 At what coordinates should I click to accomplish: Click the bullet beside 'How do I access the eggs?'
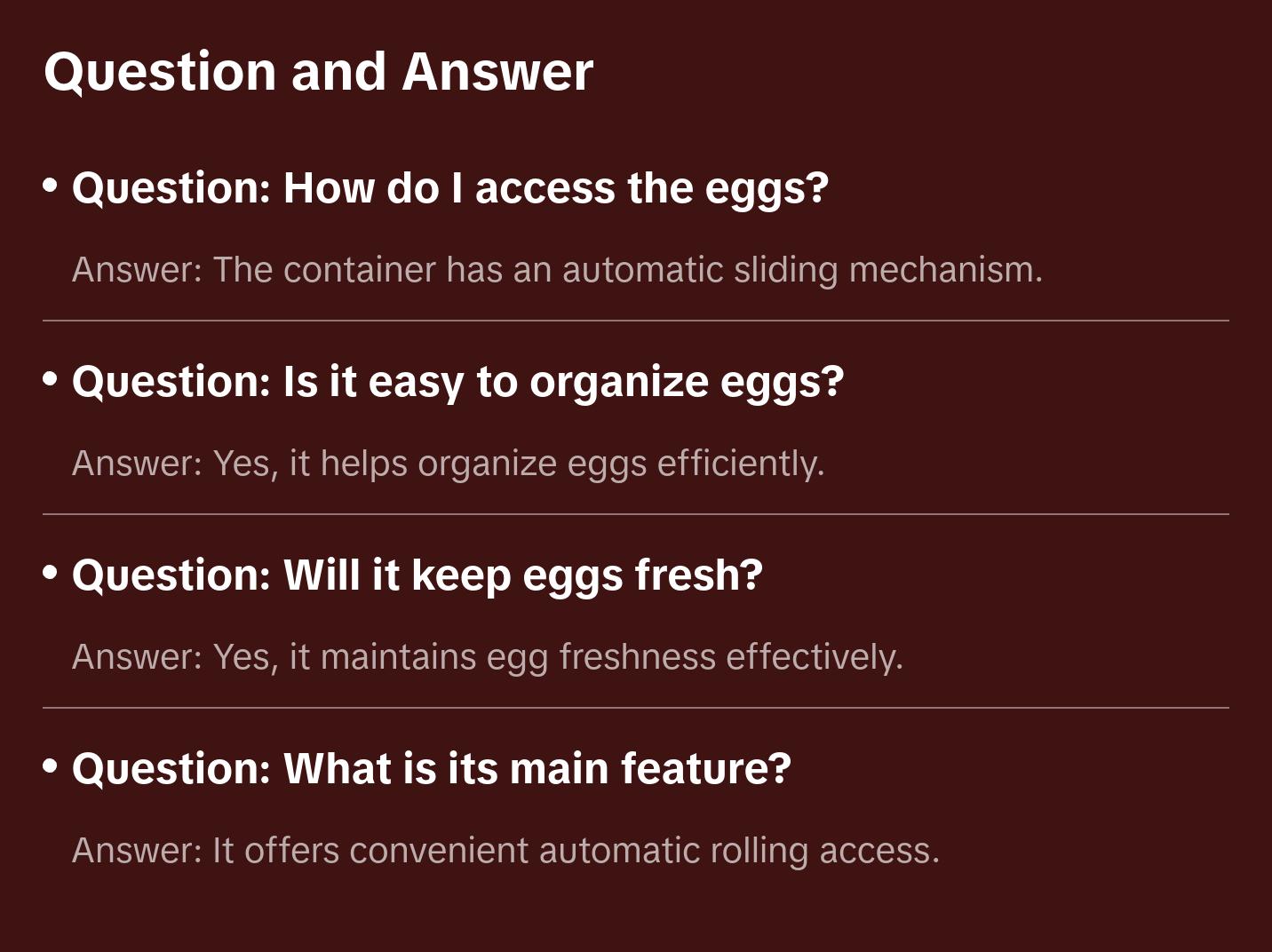tap(51, 185)
